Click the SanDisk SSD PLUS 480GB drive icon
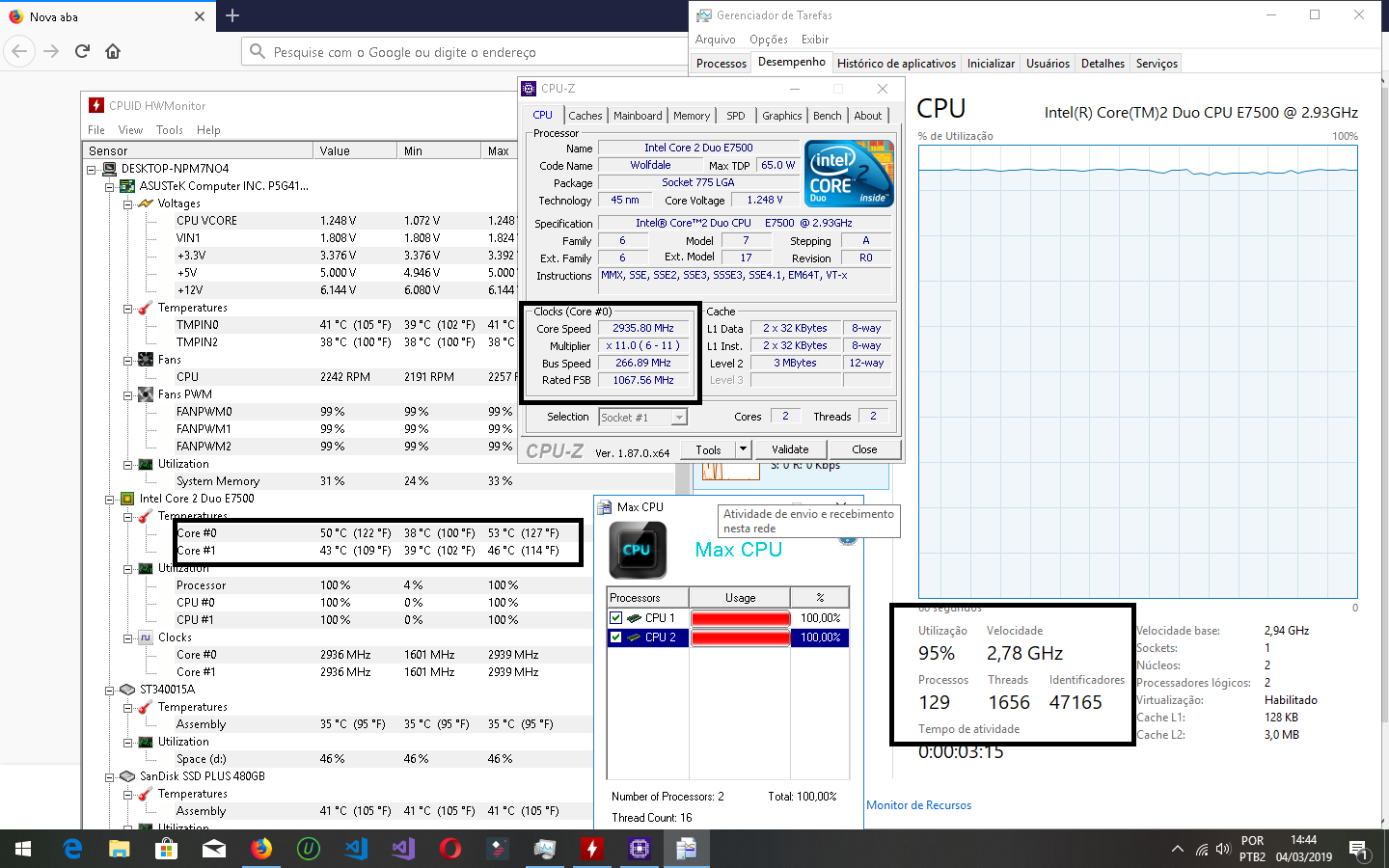The width and height of the screenshot is (1389, 868). (127, 776)
